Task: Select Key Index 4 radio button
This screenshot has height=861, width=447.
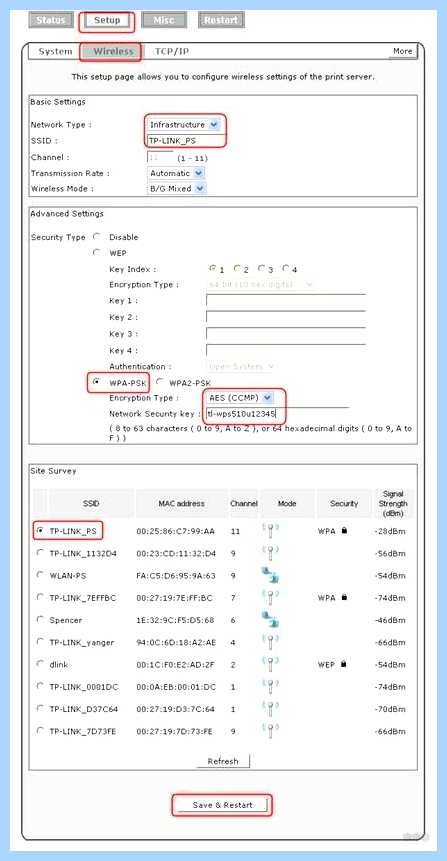Action: tap(286, 269)
